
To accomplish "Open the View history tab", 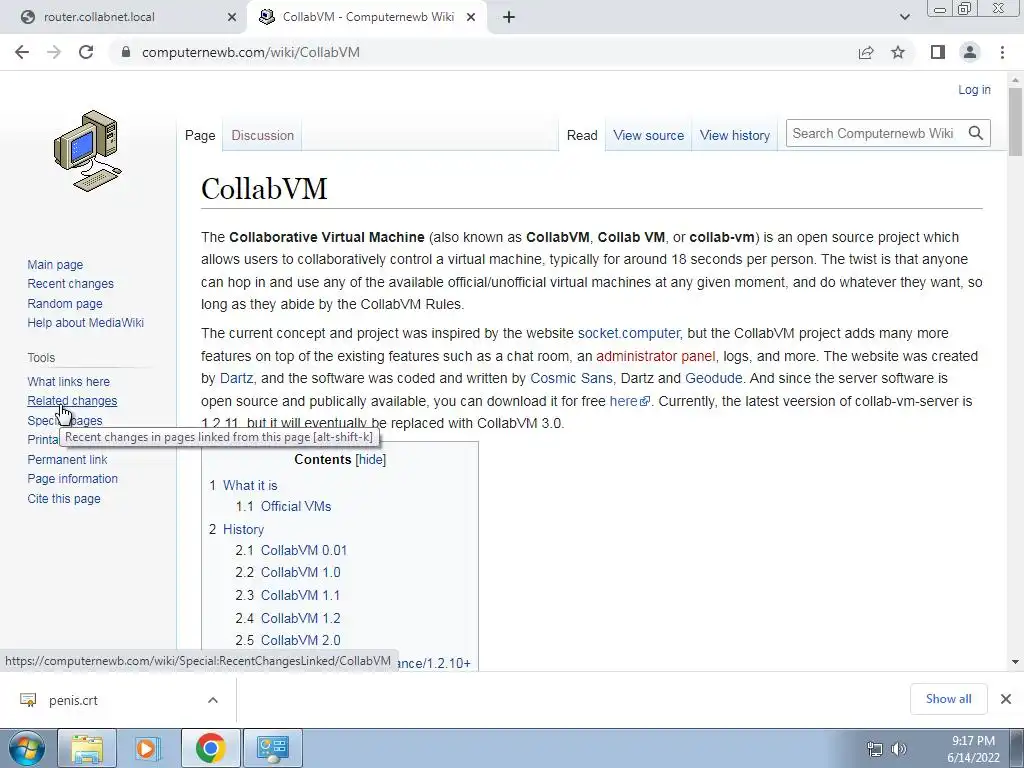I will [x=735, y=135].
